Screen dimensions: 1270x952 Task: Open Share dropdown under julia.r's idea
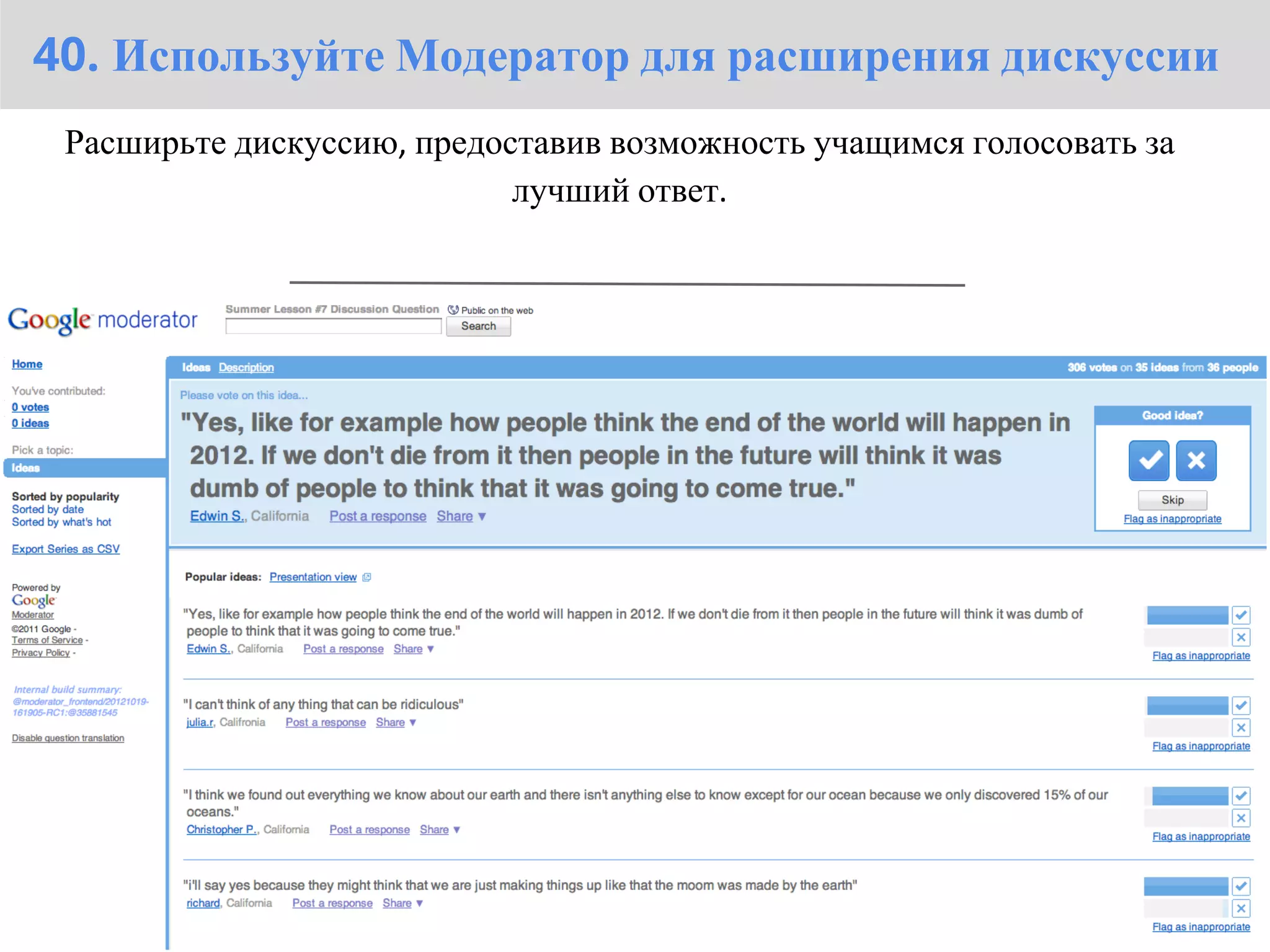coord(396,723)
